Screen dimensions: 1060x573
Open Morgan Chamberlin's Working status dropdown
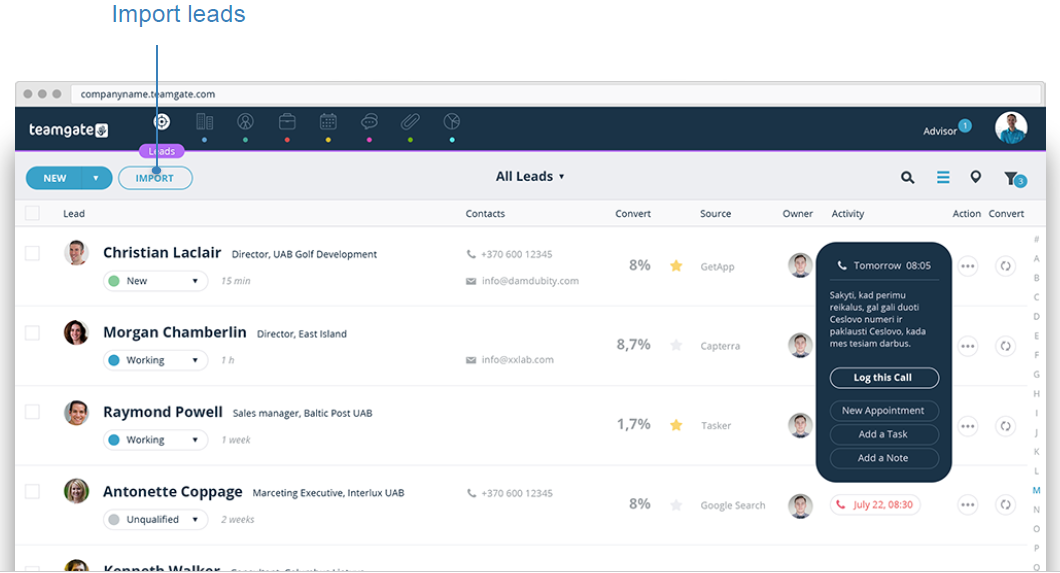pyautogui.click(x=155, y=360)
